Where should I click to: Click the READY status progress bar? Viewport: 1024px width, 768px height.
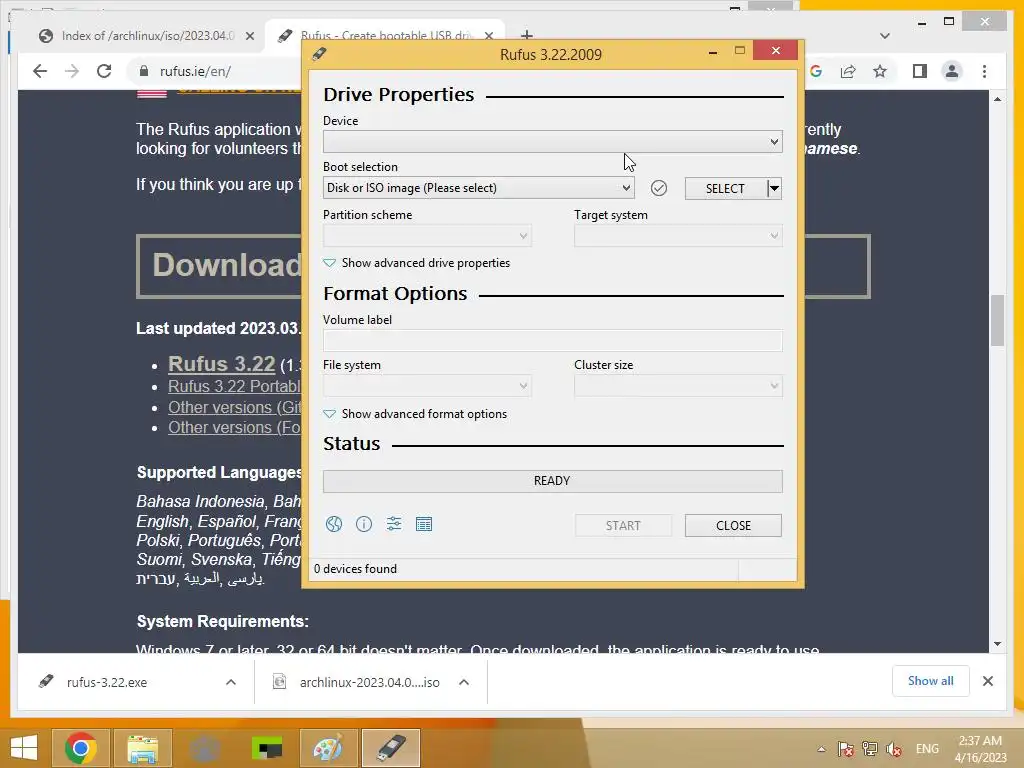(x=552, y=481)
